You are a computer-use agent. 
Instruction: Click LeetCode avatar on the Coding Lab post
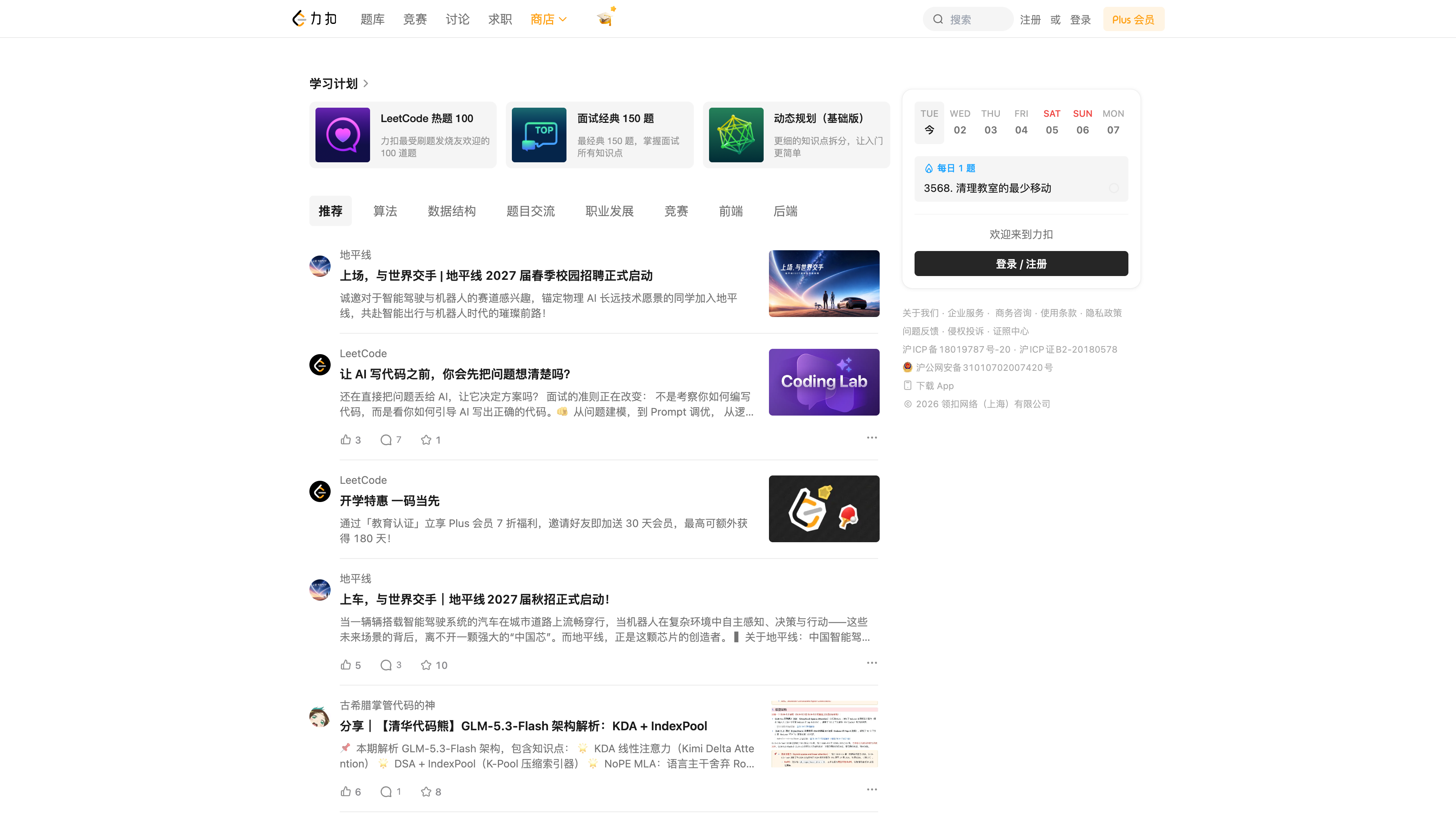(x=320, y=364)
